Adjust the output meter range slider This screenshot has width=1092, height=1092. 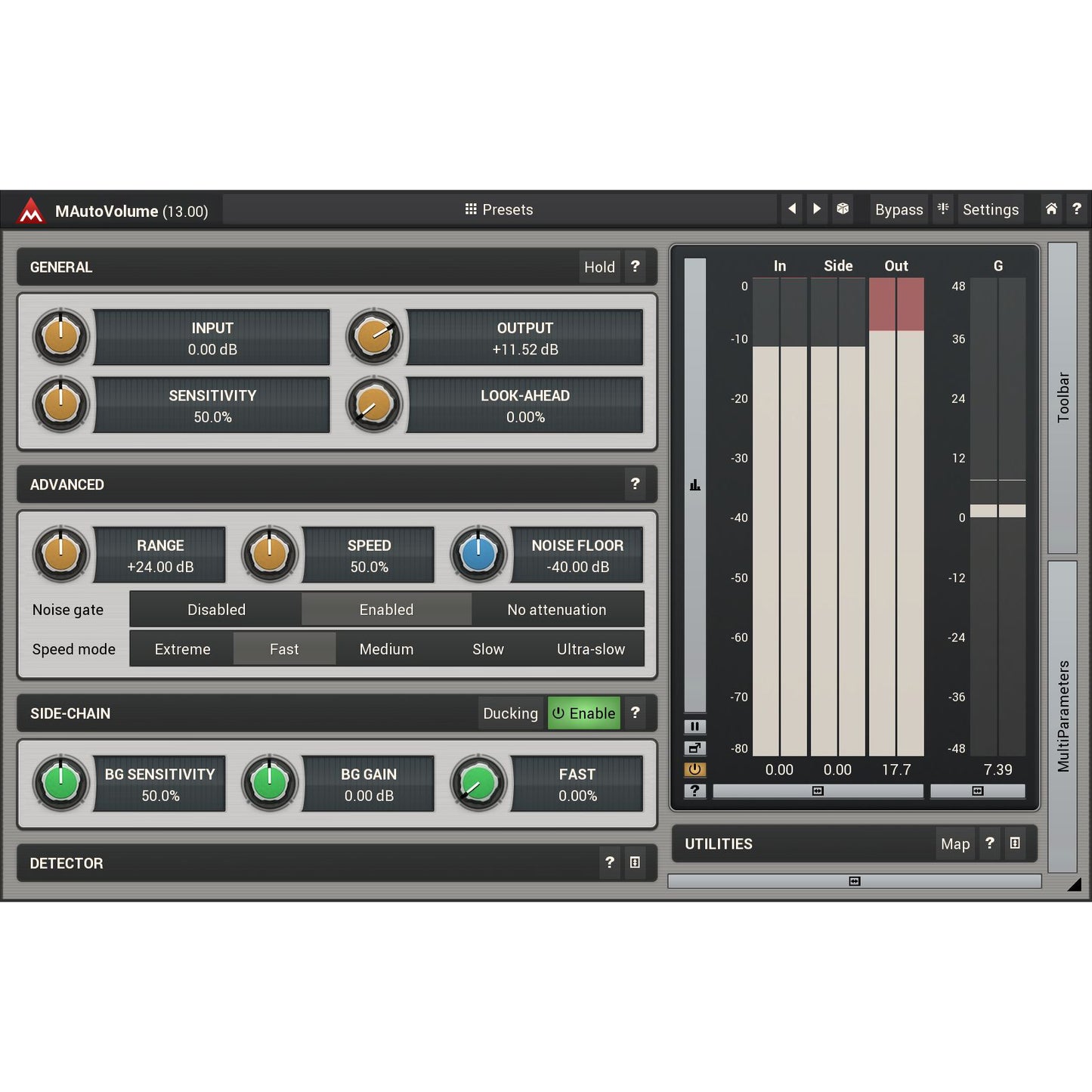click(x=818, y=790)
